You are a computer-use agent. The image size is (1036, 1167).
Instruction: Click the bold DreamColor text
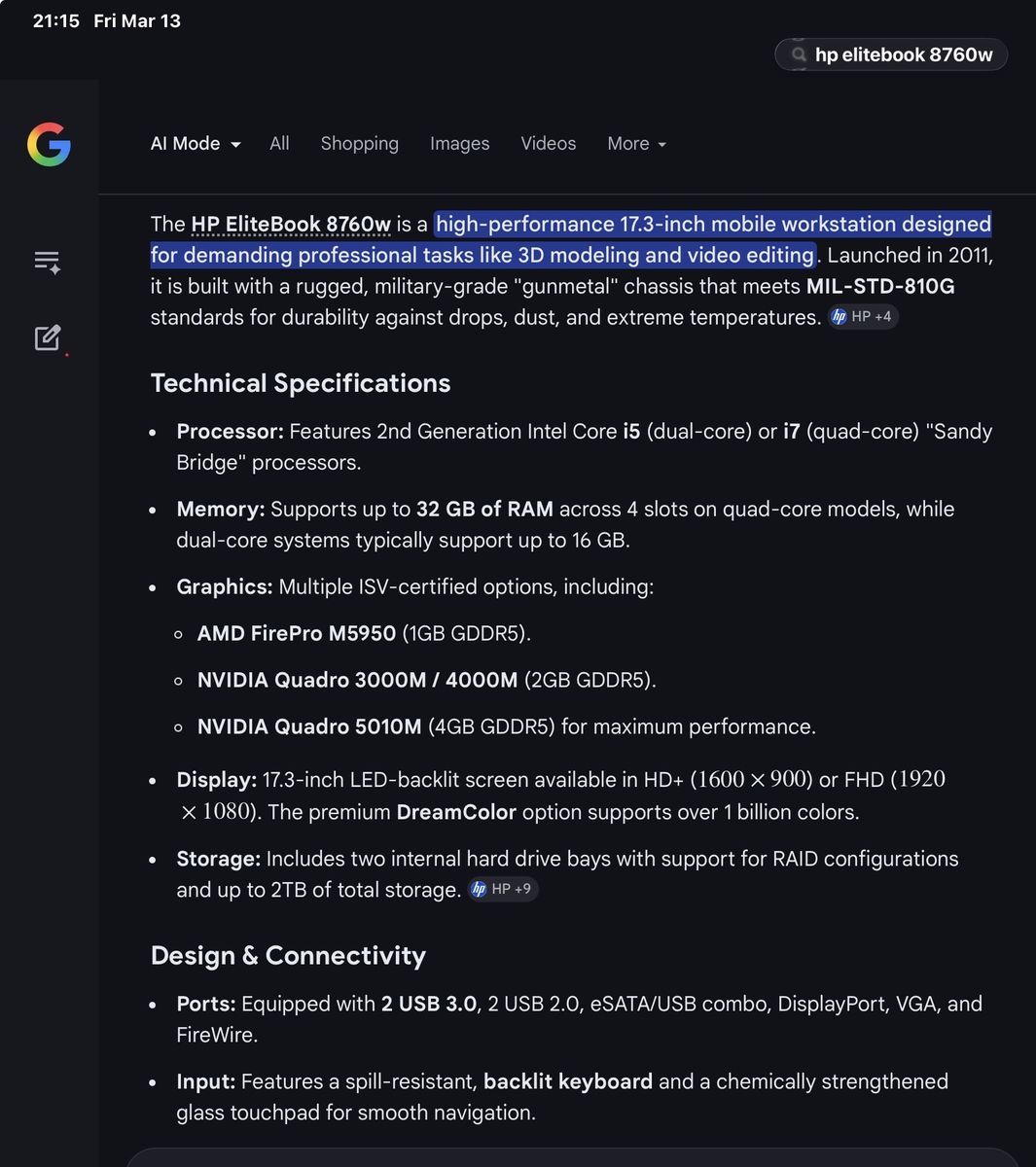(455, 812)
